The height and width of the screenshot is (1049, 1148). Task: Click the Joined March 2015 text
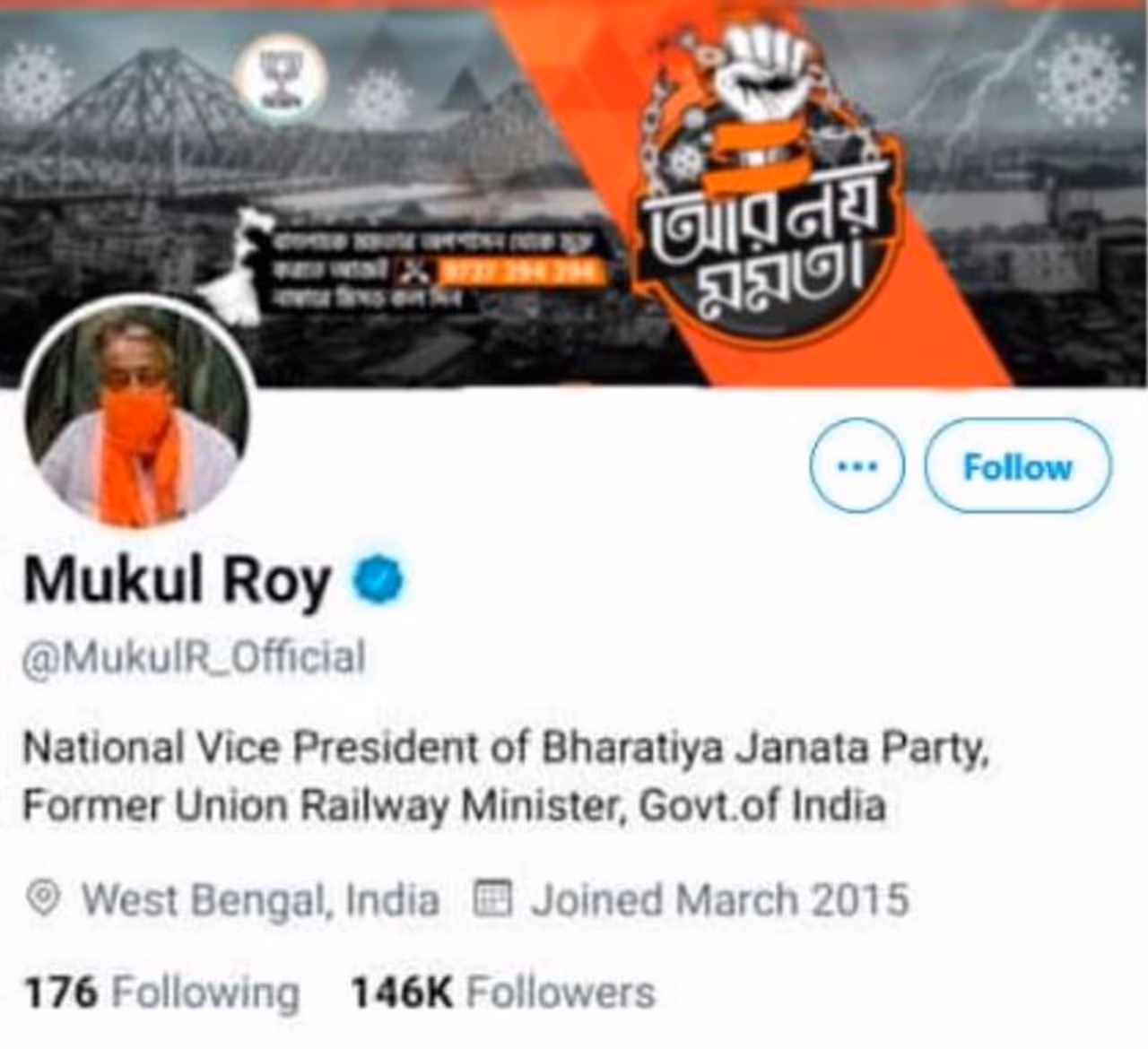pyautogui.click(x=719, y=900)
